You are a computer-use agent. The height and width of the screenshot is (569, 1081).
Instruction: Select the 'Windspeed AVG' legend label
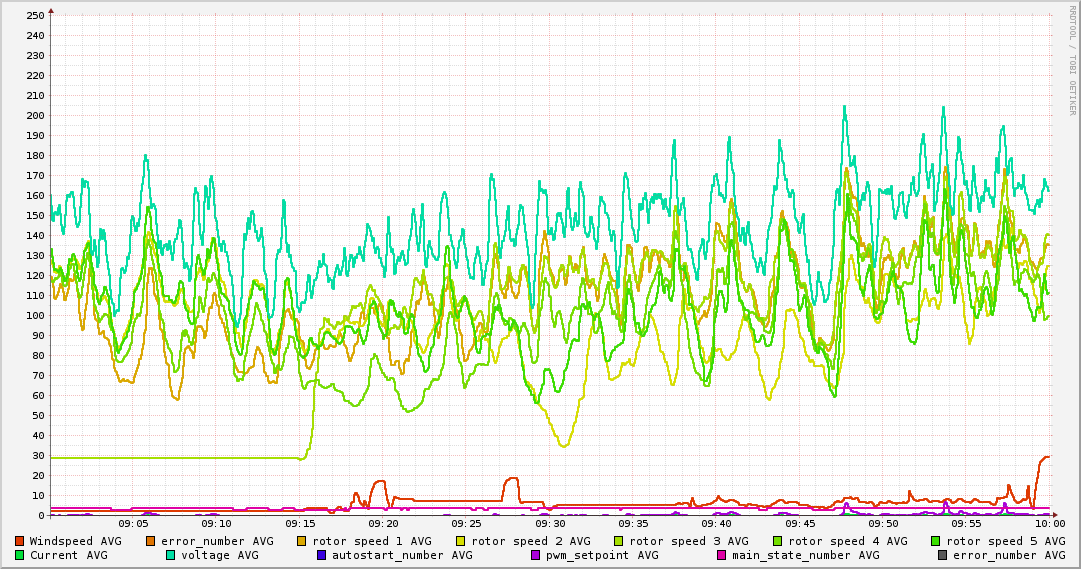tap(75, 541)
